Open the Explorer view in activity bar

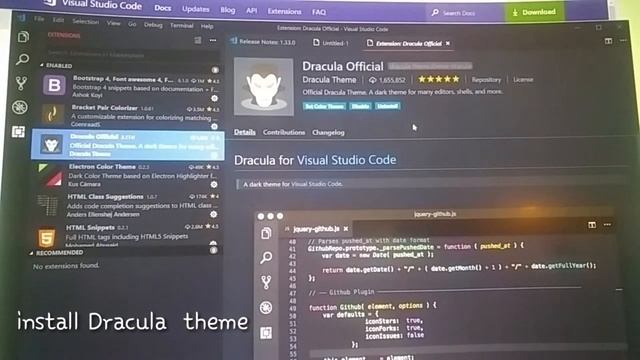pos(23,37)
